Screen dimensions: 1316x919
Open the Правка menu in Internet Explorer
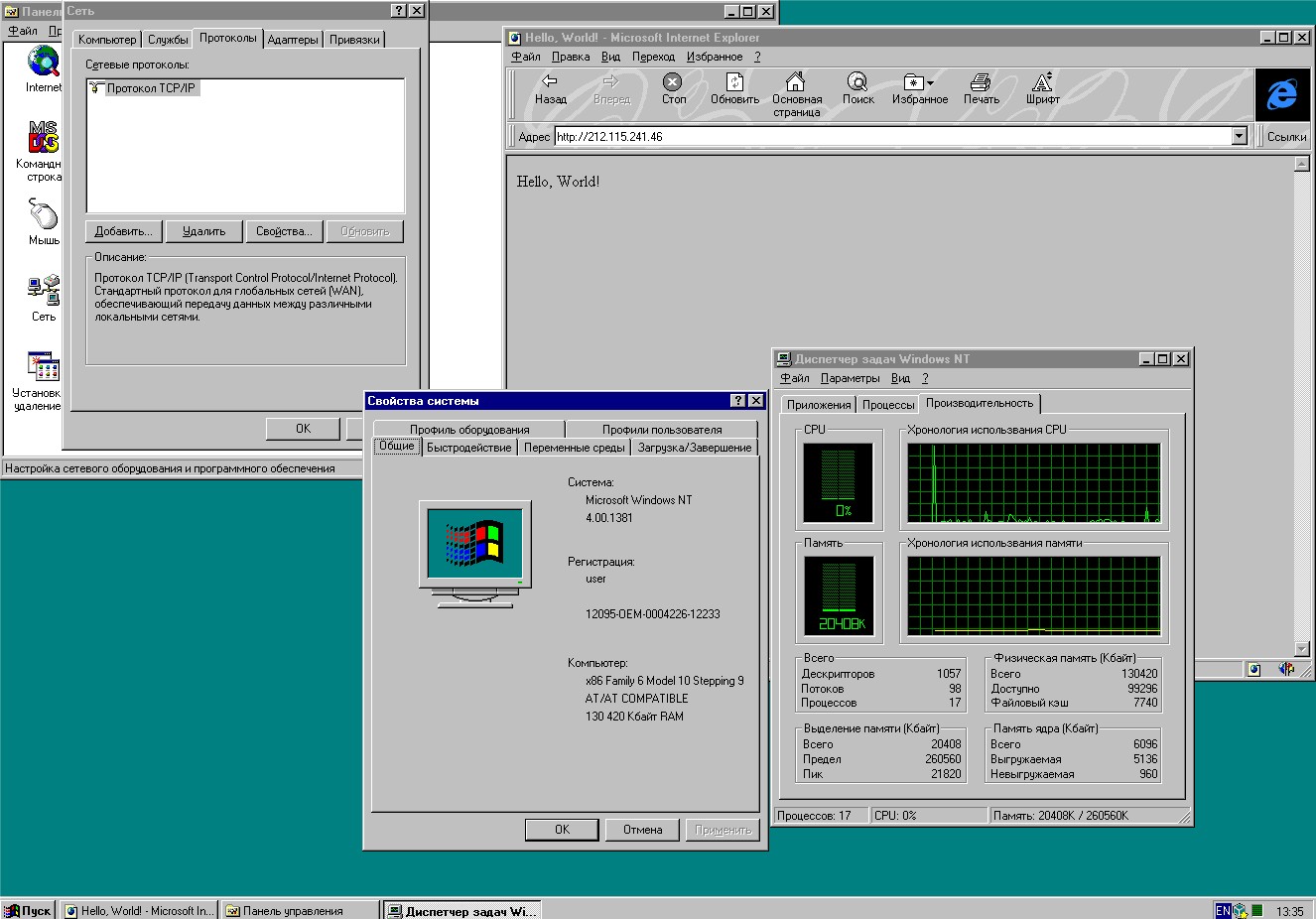(571, 57)
